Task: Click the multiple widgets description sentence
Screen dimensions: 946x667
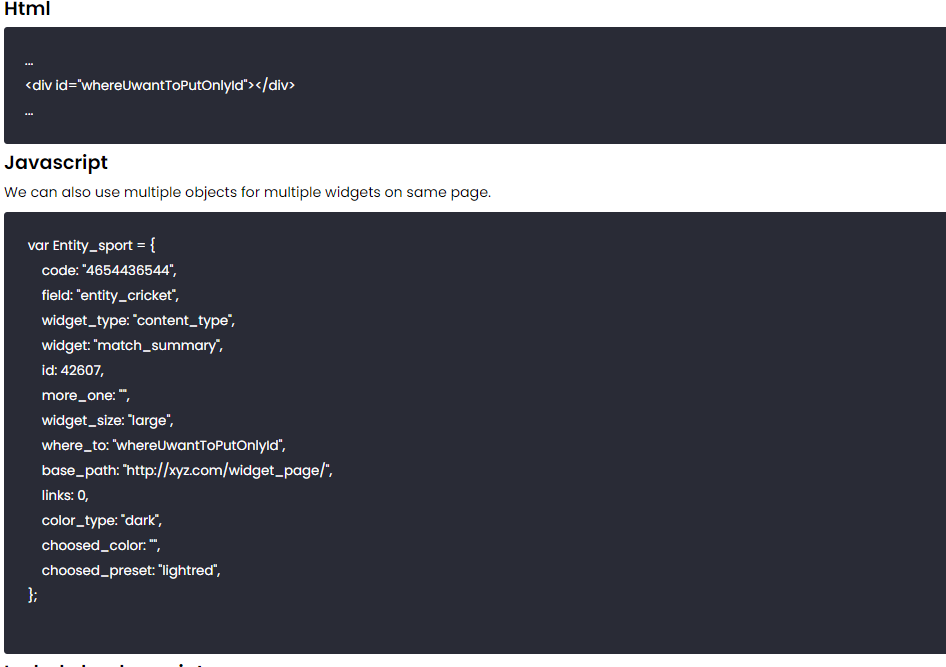Action: point(247,192)
